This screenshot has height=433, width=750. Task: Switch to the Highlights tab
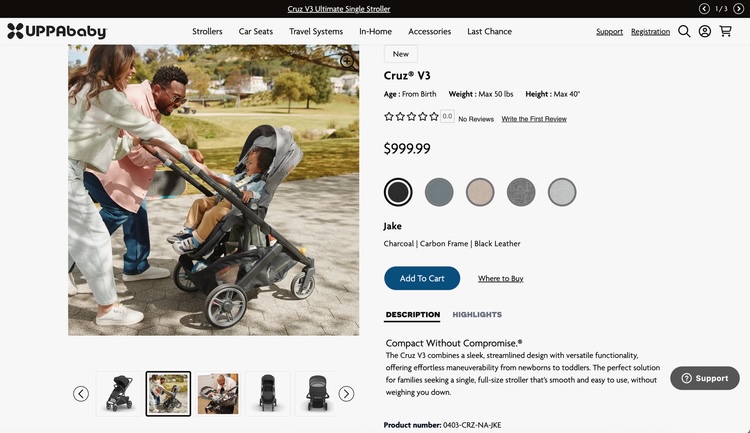click(x=477, y=315)
